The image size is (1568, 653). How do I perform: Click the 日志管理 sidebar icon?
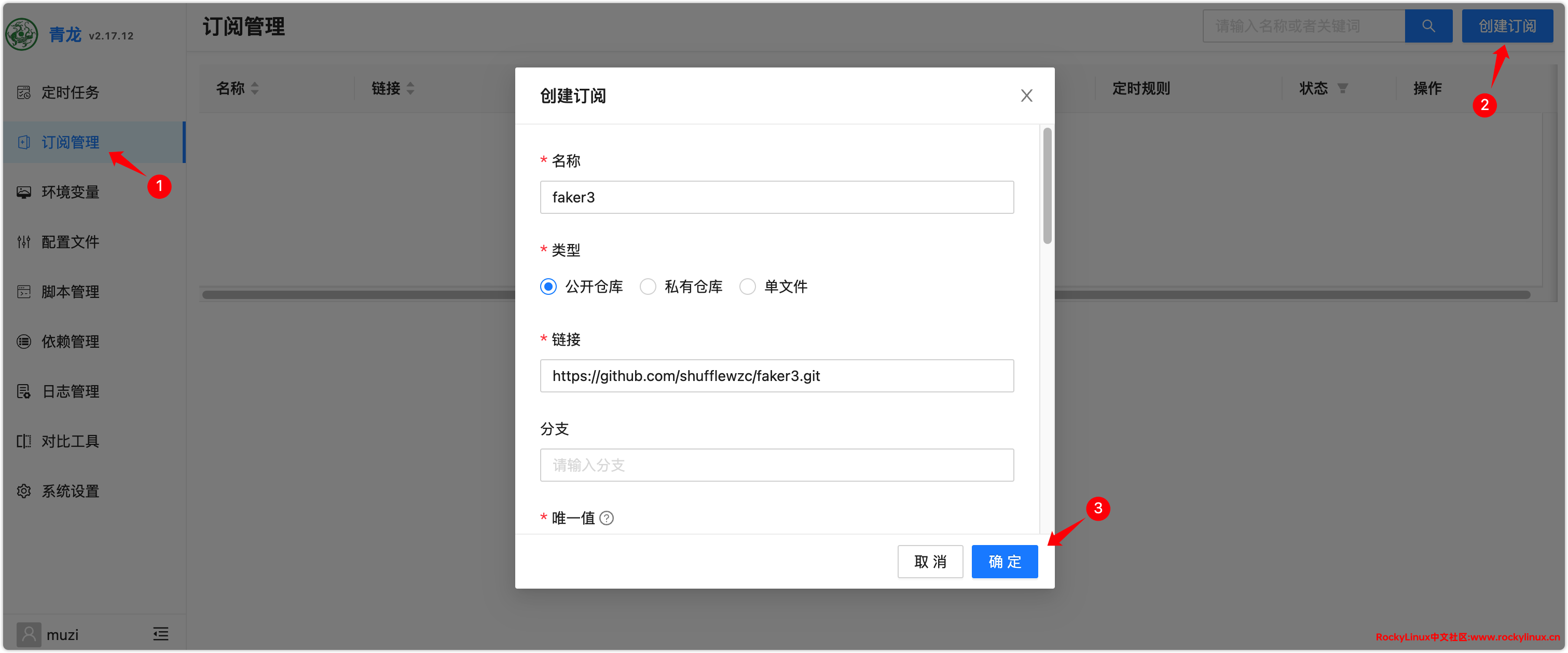24,392
